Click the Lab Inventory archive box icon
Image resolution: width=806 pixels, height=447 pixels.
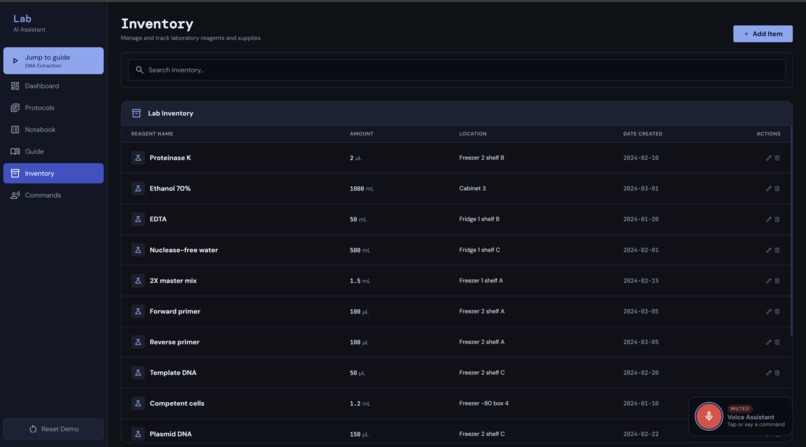(136, 113)
